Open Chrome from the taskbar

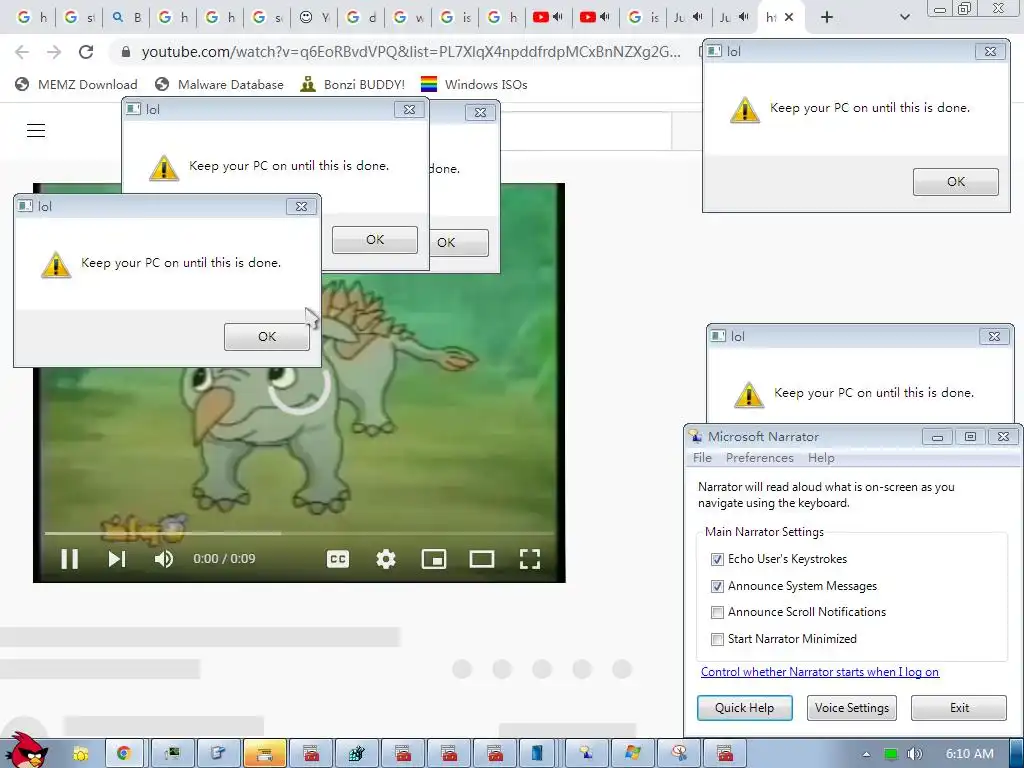point(123,754)
